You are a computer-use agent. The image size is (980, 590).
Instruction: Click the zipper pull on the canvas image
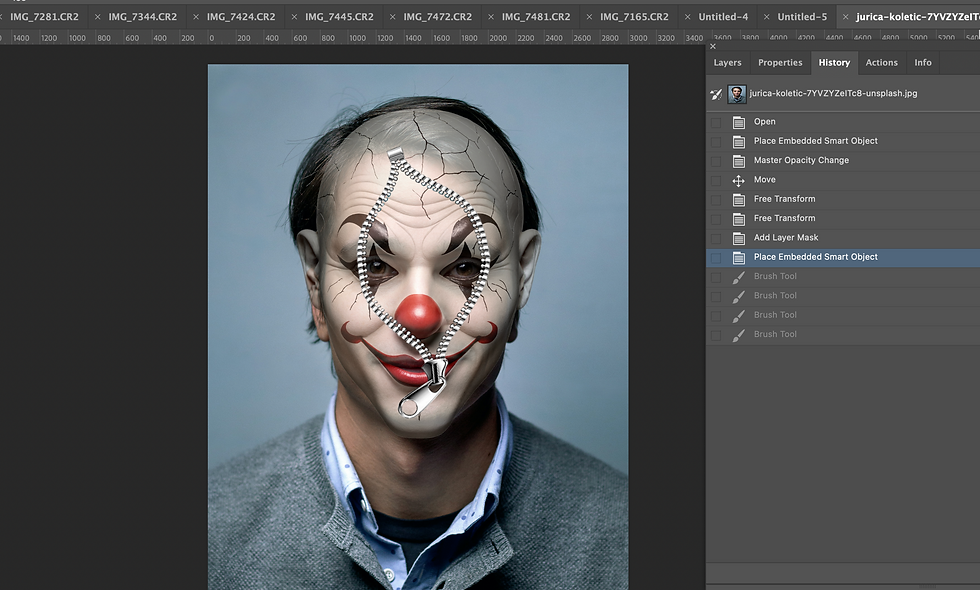423,388
